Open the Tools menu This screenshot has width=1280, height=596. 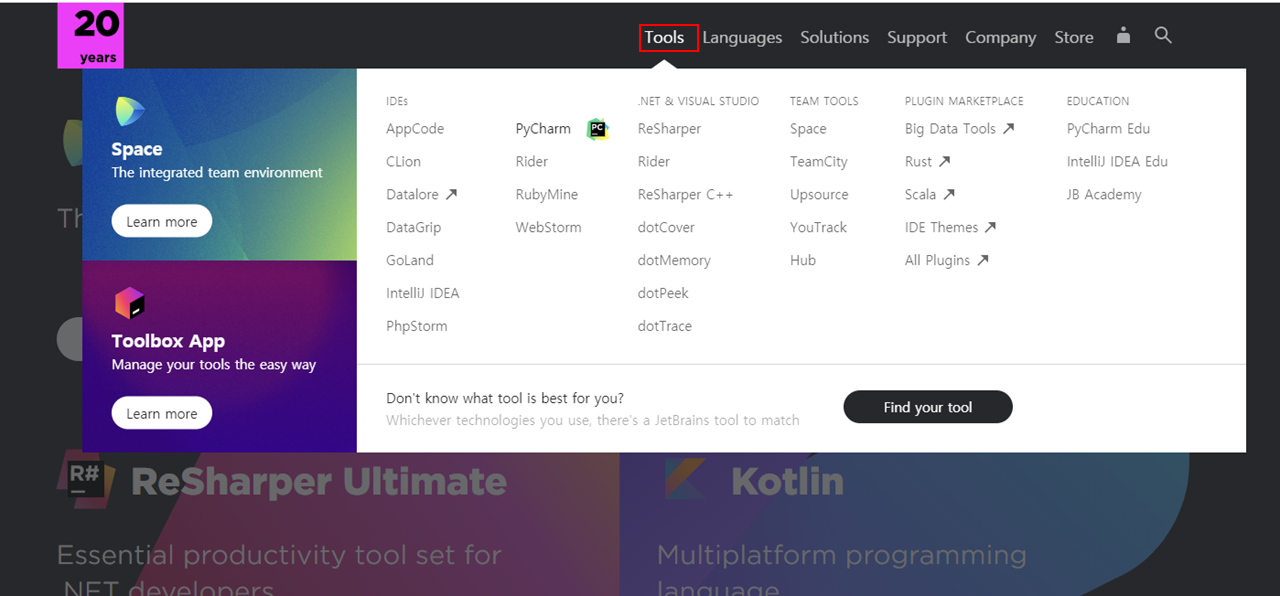click(x=664, y=38)
